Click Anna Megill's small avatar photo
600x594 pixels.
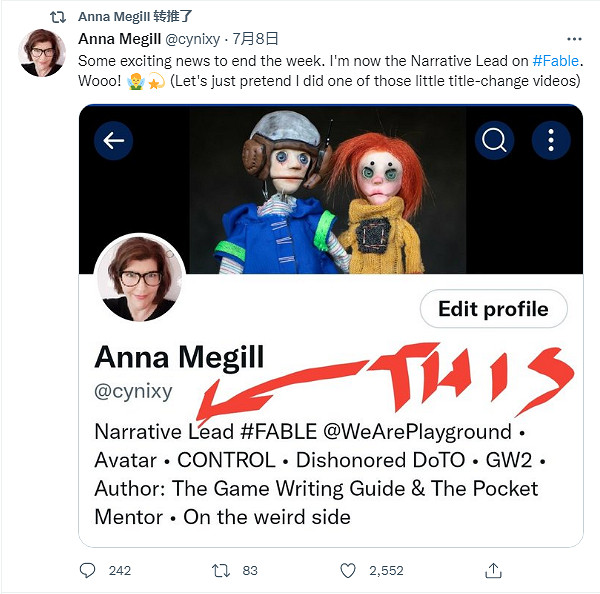43,53
